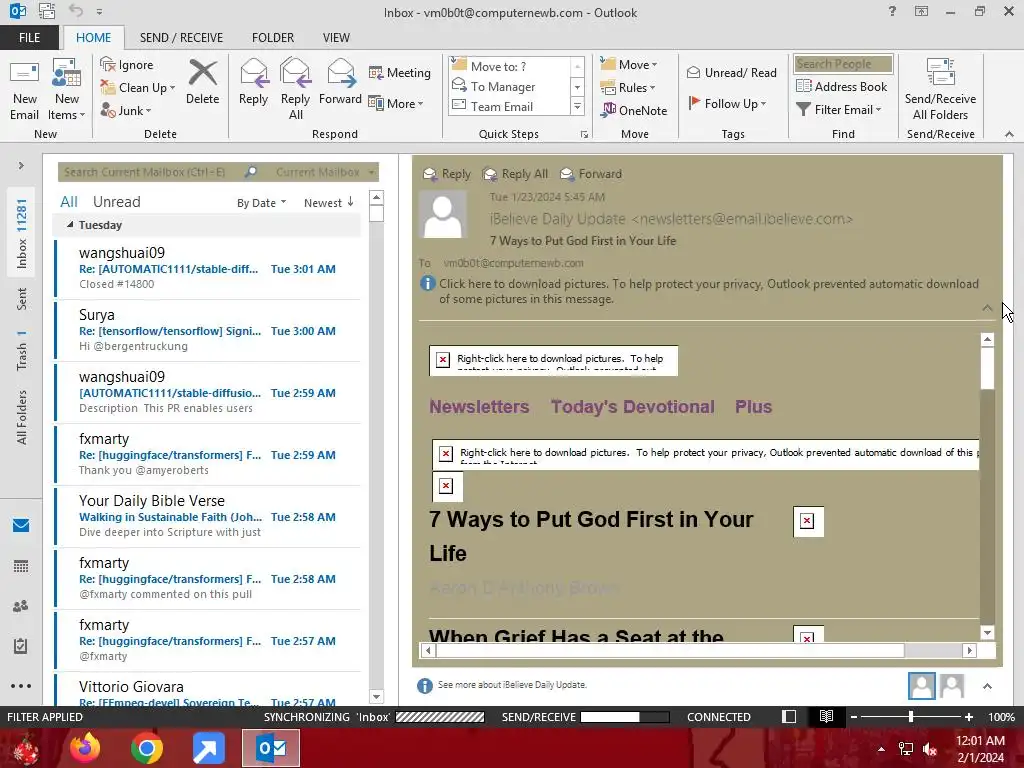Open the New Items menu
Viewport: 1024px width, 768px height.
(x=66, y=89)
